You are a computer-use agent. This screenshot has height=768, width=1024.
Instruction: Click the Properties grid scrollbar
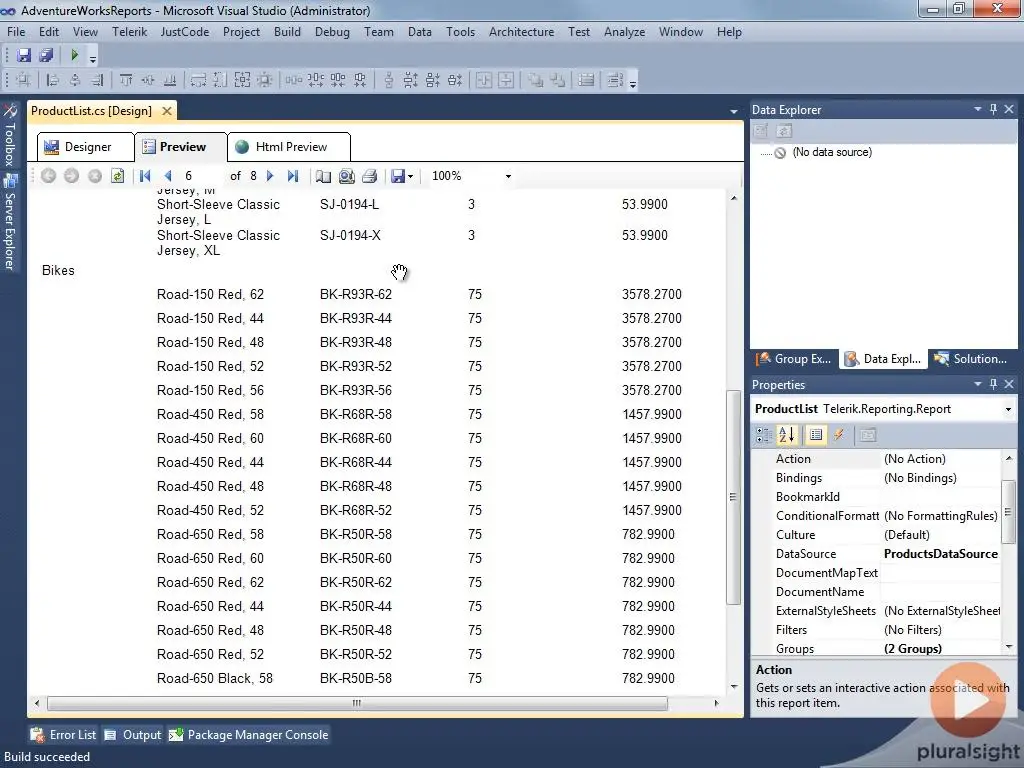[x=1008, y=512]
